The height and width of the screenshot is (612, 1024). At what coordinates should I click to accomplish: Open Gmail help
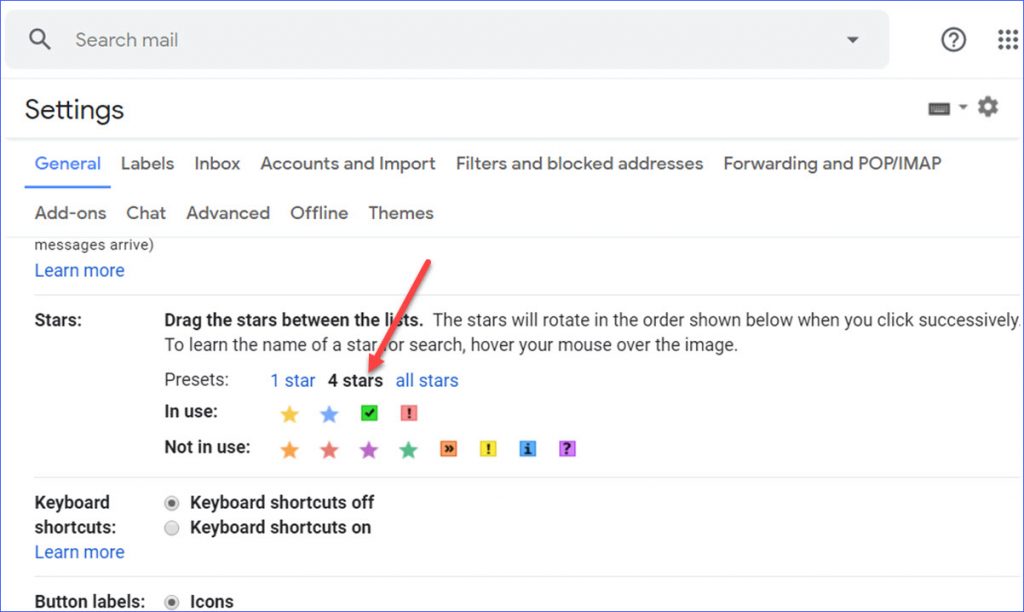953,39
